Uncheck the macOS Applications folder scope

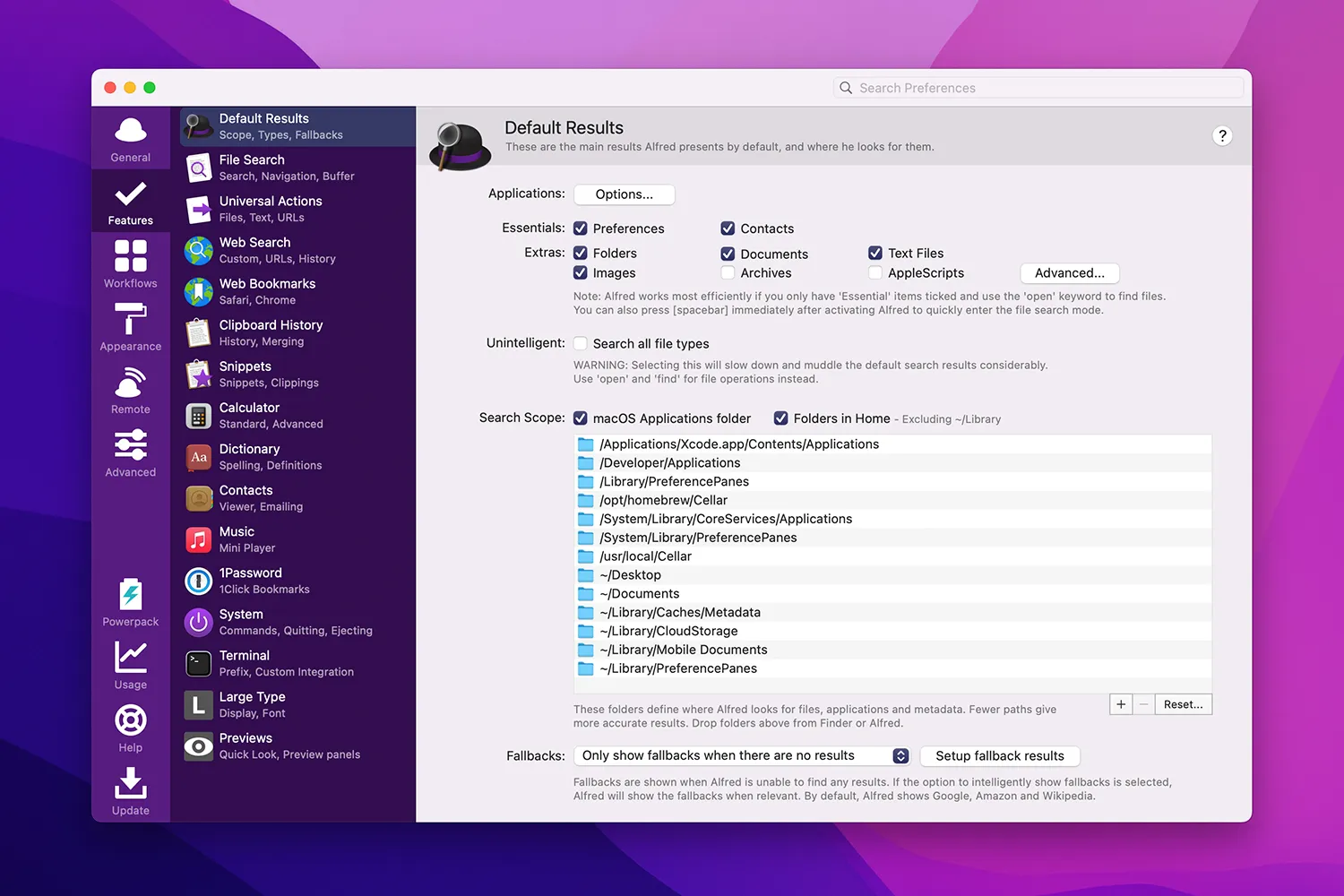pyautogui.click(x=580, y=418)
